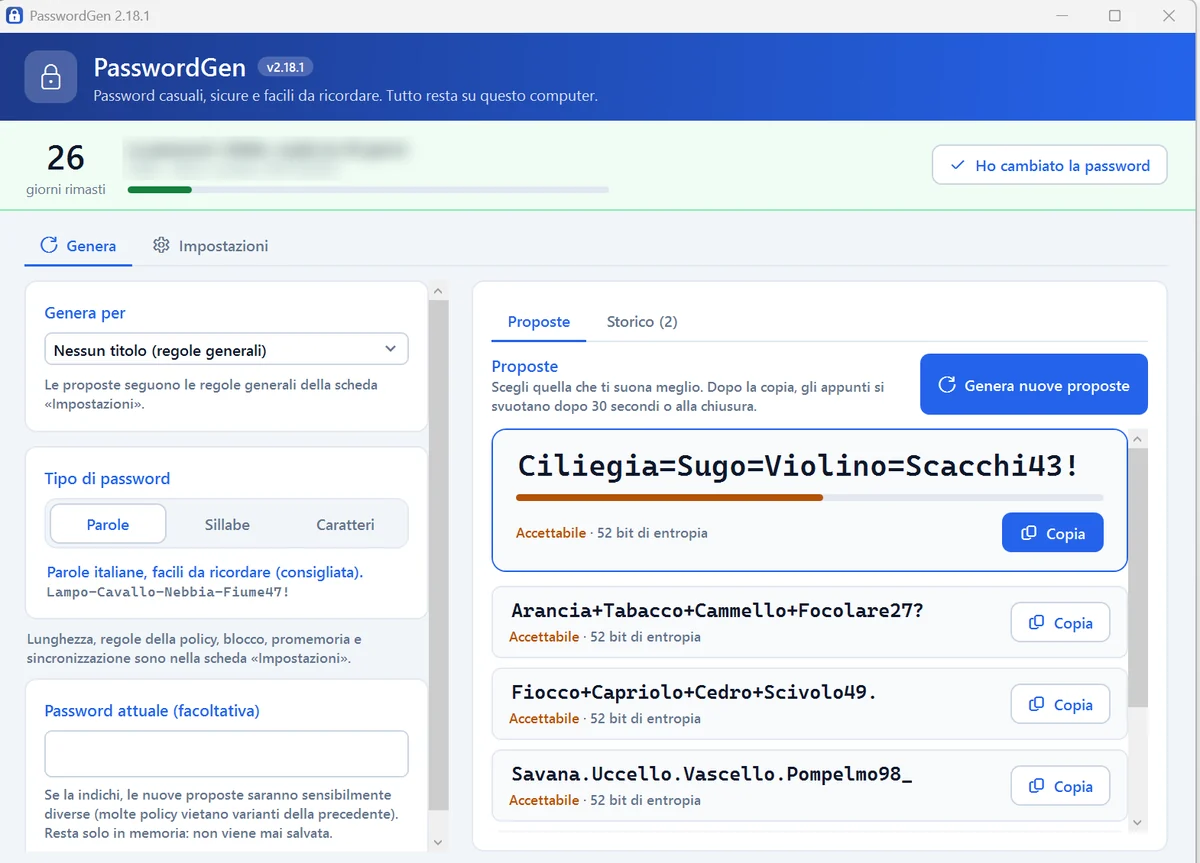Click the gear icon beside Impostazioni
Image resolution: width=1200 pixels, height=863 pixels.
(161, 245)
